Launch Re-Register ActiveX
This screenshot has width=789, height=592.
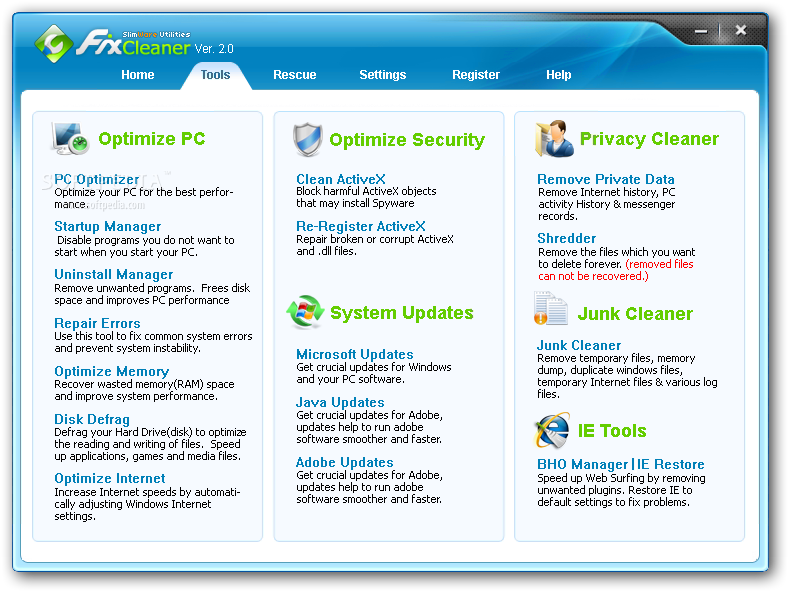361,227
